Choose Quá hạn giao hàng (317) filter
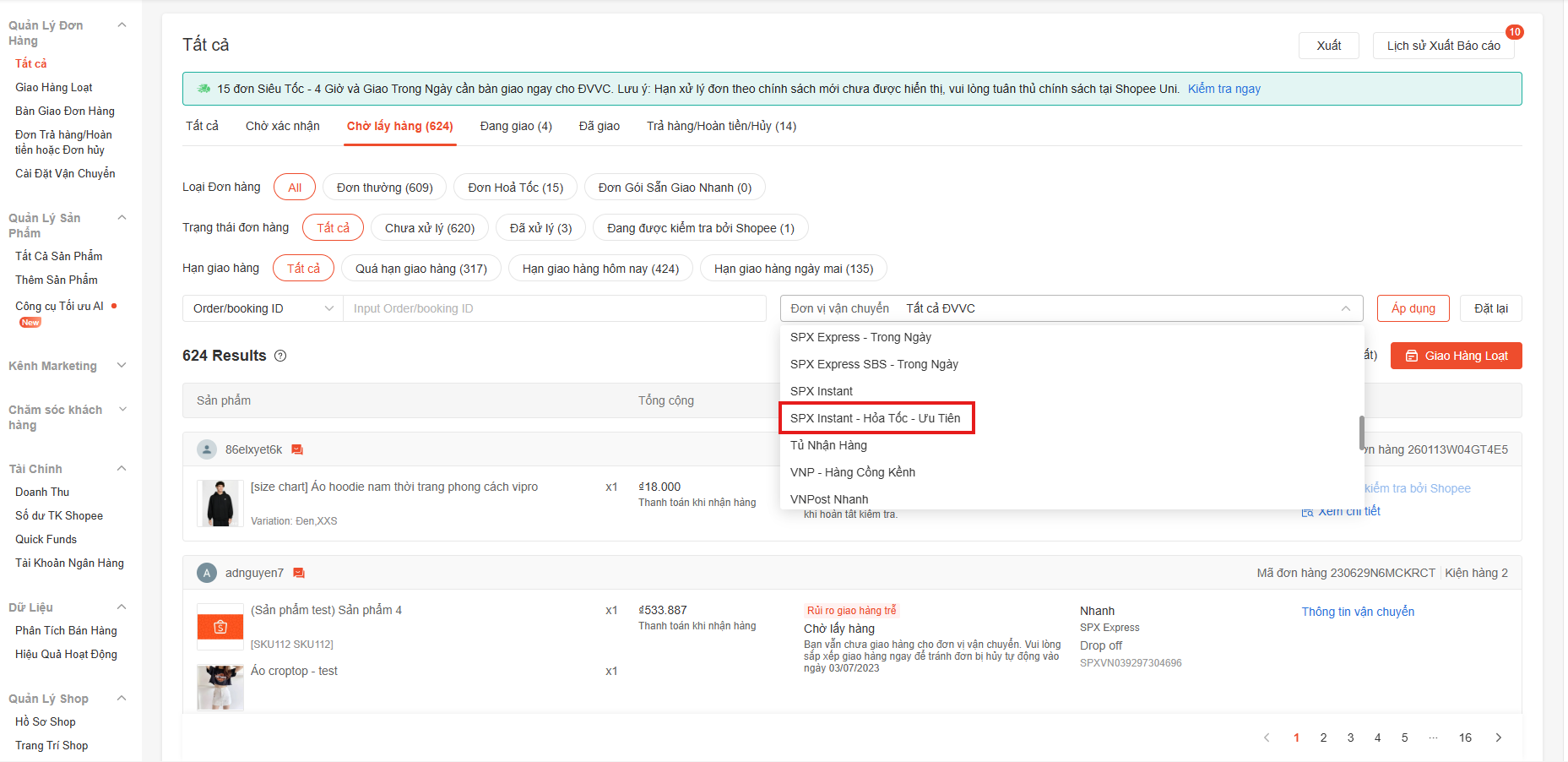The width and height of the screenshot is (1568, 762). tap(420, 269)
